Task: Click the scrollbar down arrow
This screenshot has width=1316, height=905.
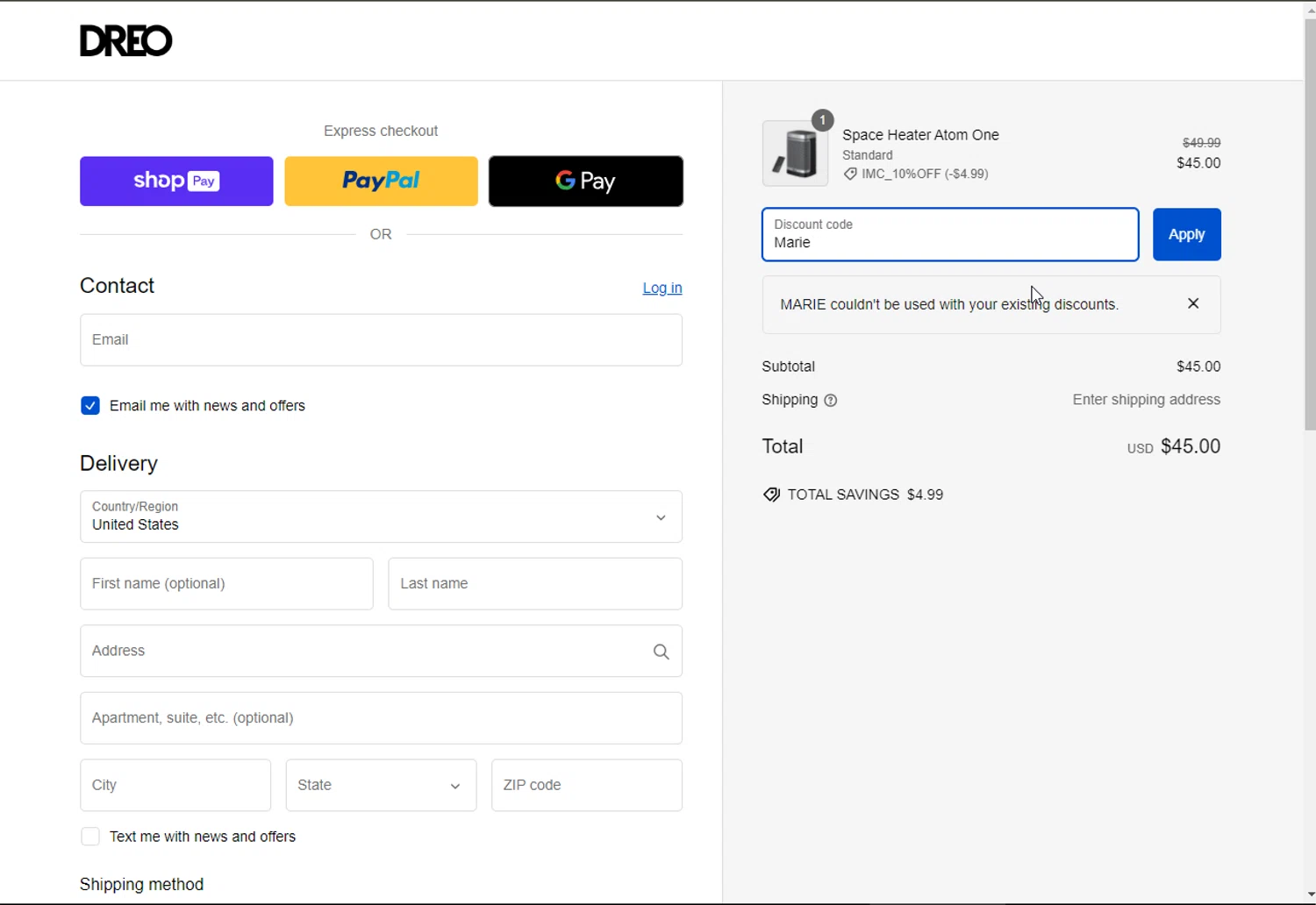Action: pos(1310,895)
